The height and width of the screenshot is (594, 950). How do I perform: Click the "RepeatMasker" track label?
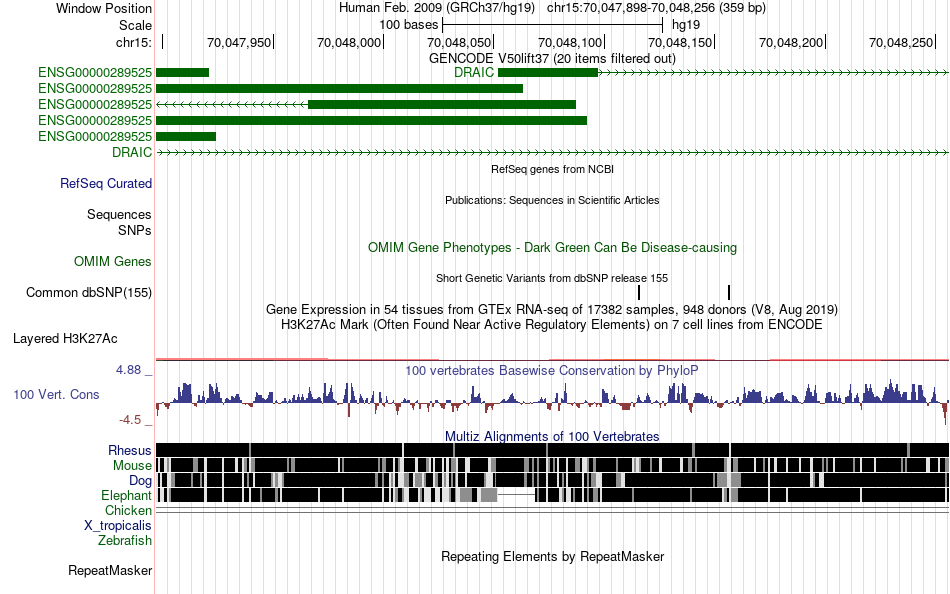[110, 570]
